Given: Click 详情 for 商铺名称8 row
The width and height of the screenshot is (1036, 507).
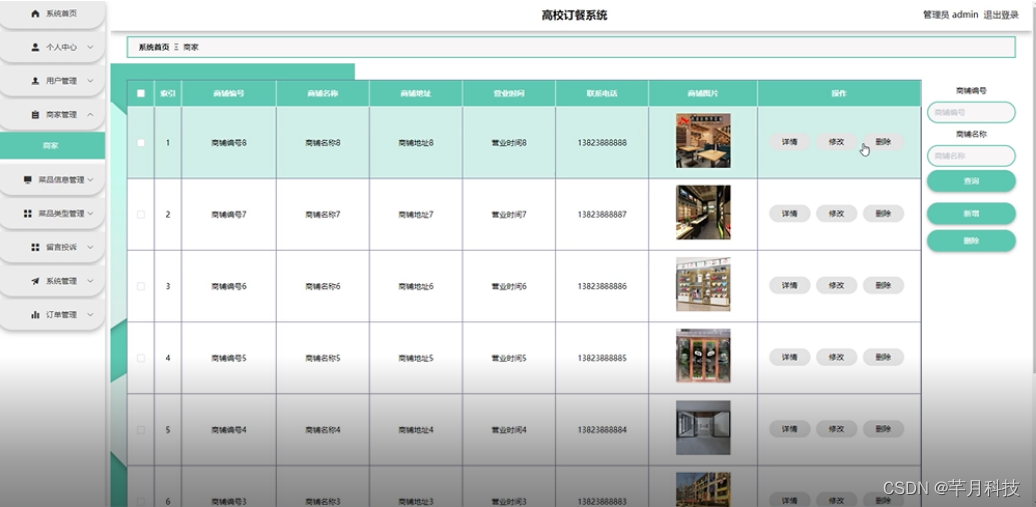Looking at the screenshot, I should (790, 142).
